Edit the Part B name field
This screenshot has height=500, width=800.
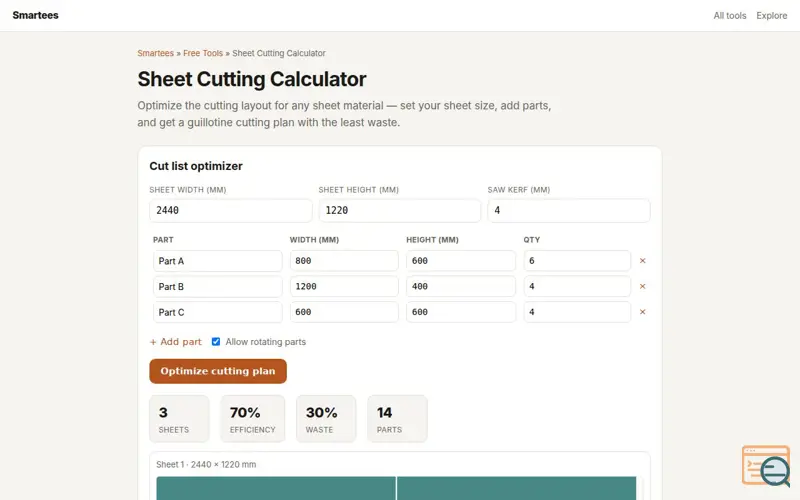click(x=218, y=286)
